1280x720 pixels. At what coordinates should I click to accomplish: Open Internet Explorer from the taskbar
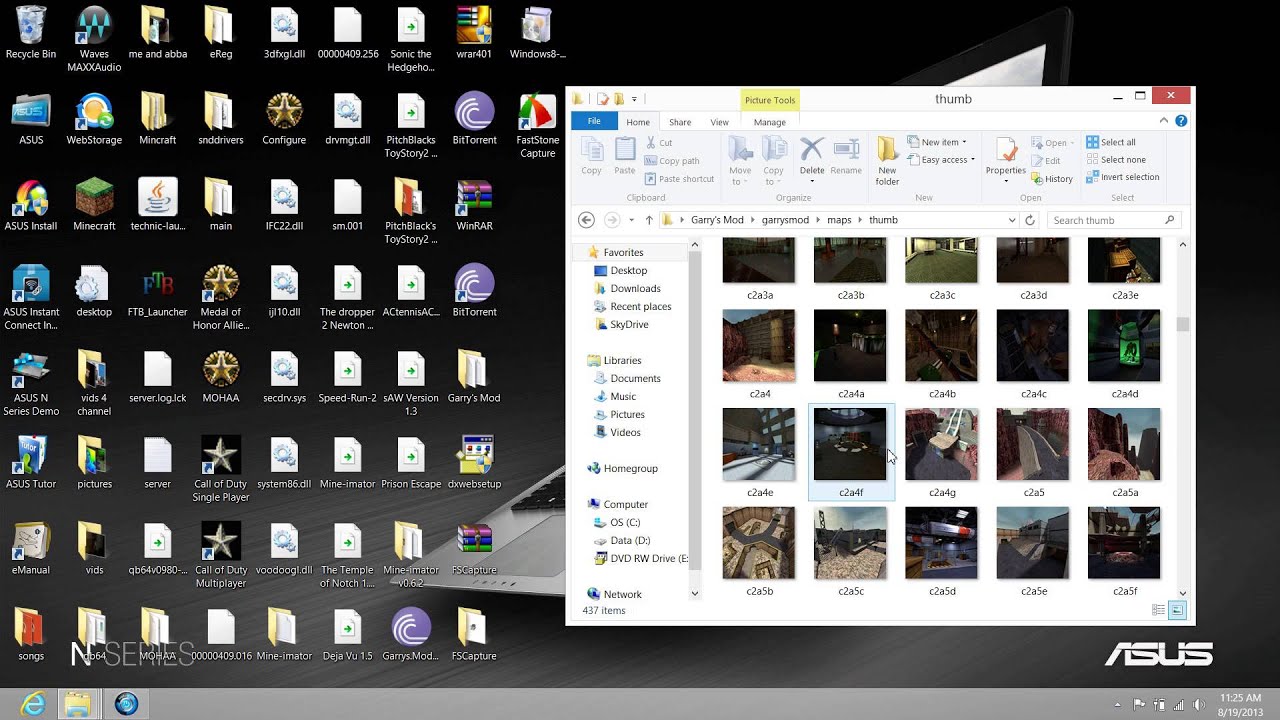pos(32,704)
